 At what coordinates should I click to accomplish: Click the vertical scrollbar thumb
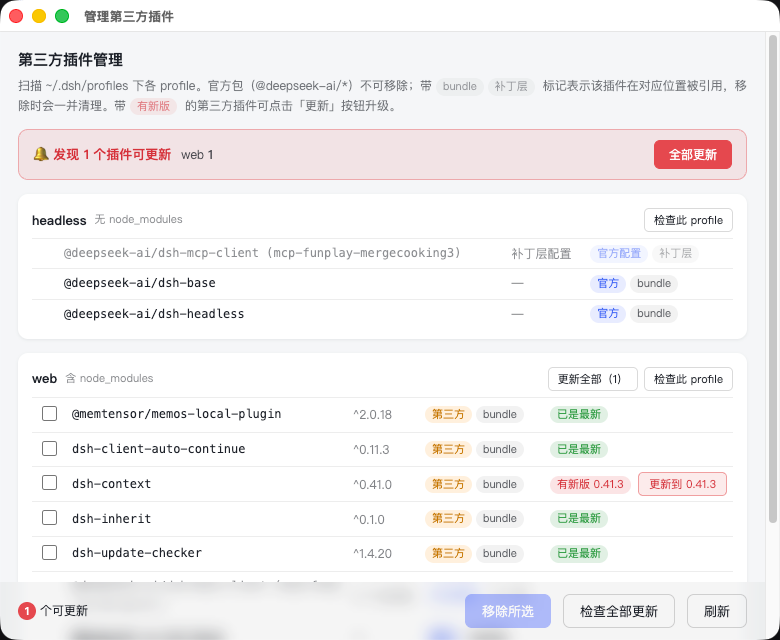(772, 278)
